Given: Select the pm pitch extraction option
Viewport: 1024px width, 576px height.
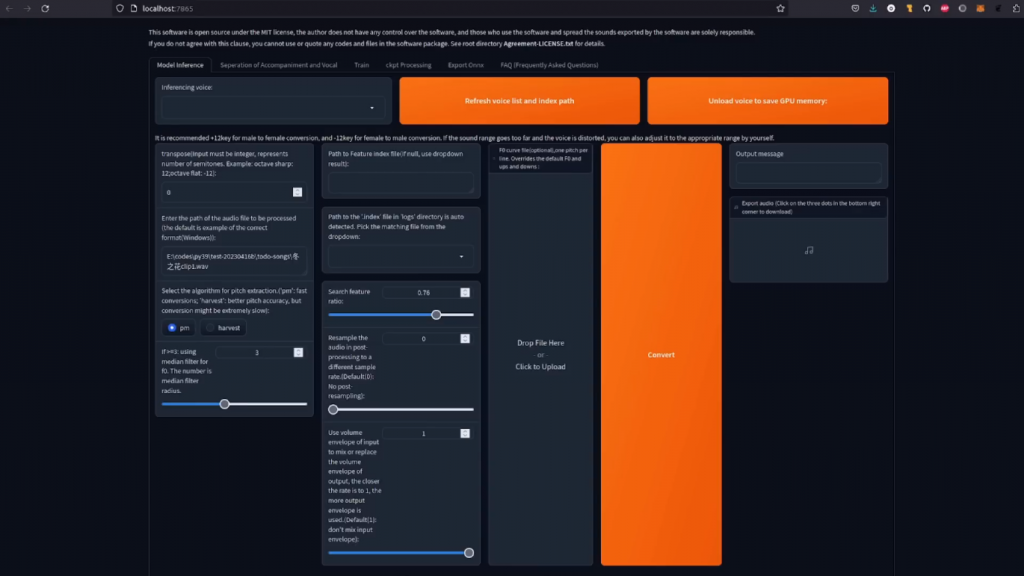Looking at the screenshot, I should tap(178, 328).
